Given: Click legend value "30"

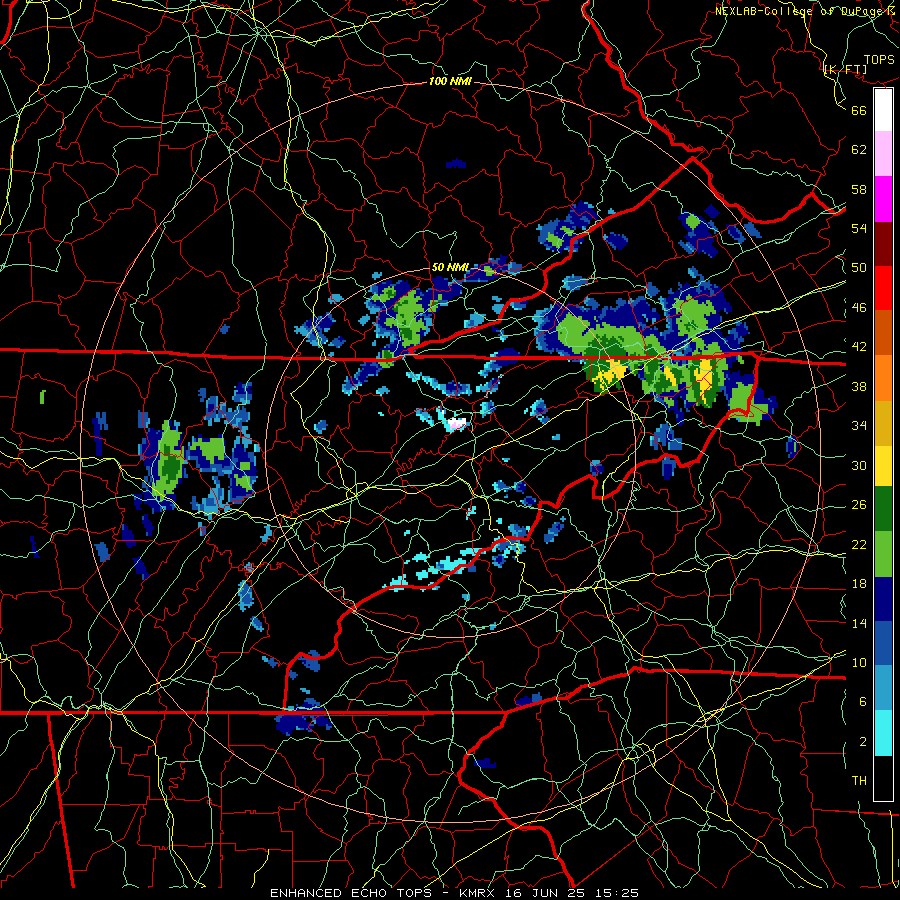Looking at the screenshot, I should point(859,465).
